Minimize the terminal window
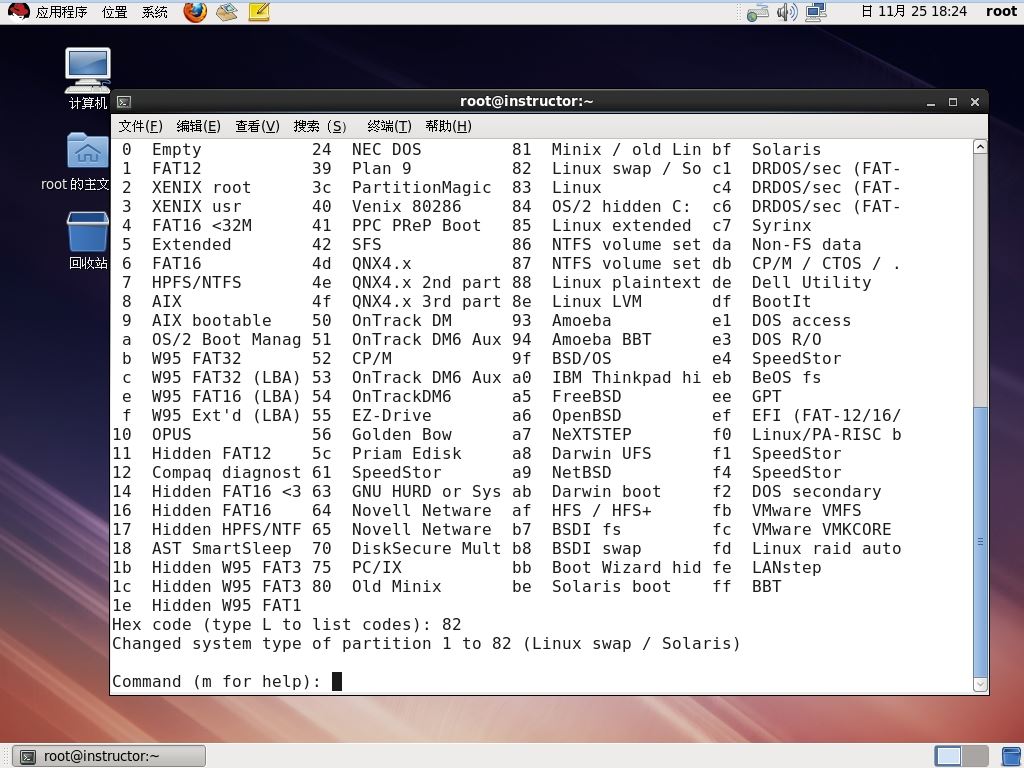The image size is (1024, 768). point(931,103)
